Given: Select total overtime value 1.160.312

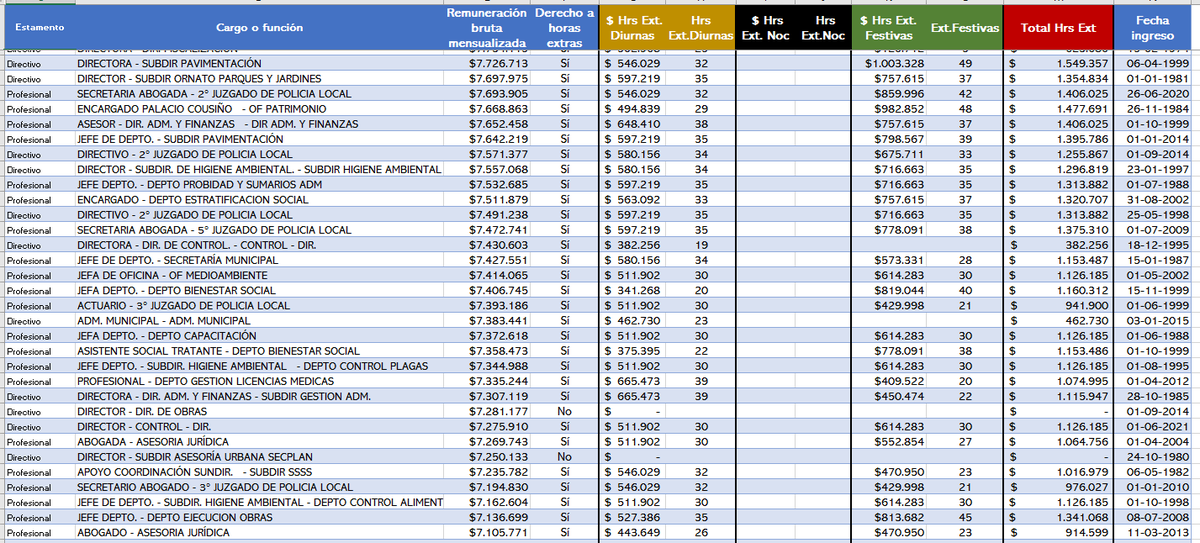Looking at the screenshot, I should [1081, 290].
